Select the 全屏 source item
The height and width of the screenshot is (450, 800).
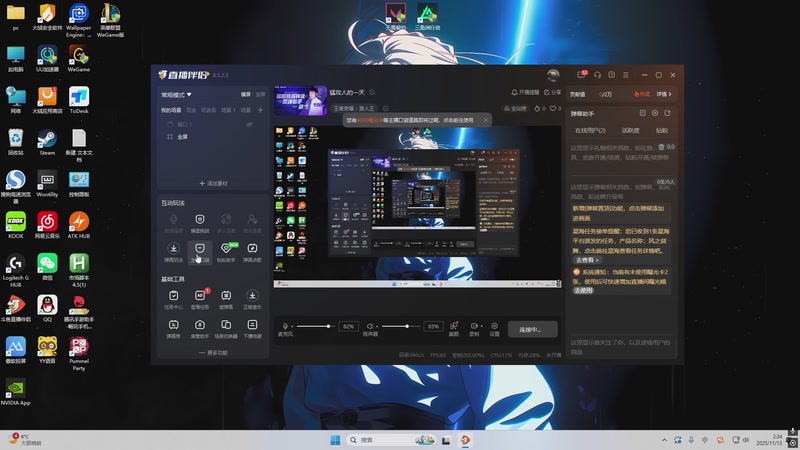(x=213, y=137)
